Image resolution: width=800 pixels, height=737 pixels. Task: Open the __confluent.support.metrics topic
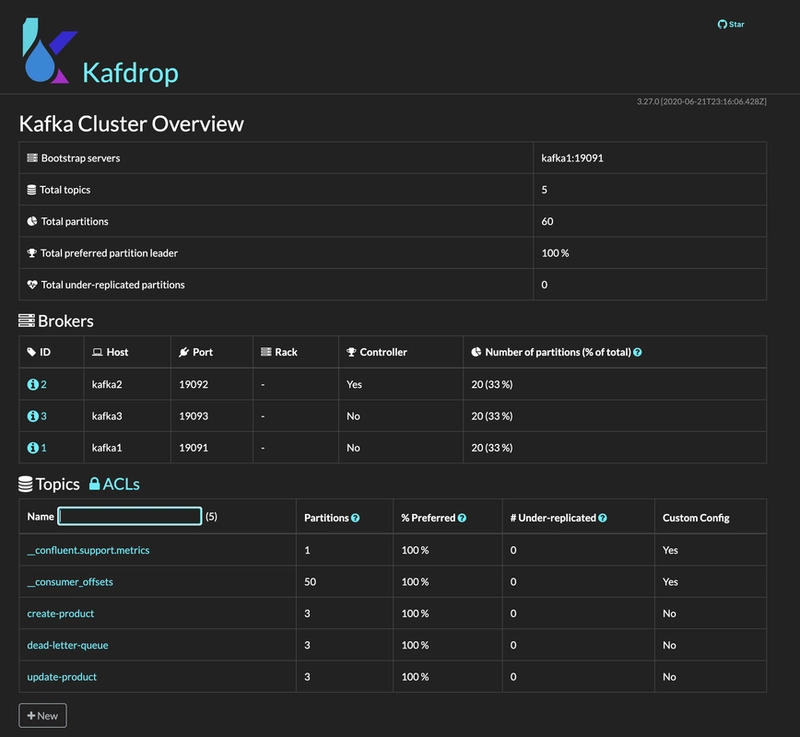tap(88, 550)
